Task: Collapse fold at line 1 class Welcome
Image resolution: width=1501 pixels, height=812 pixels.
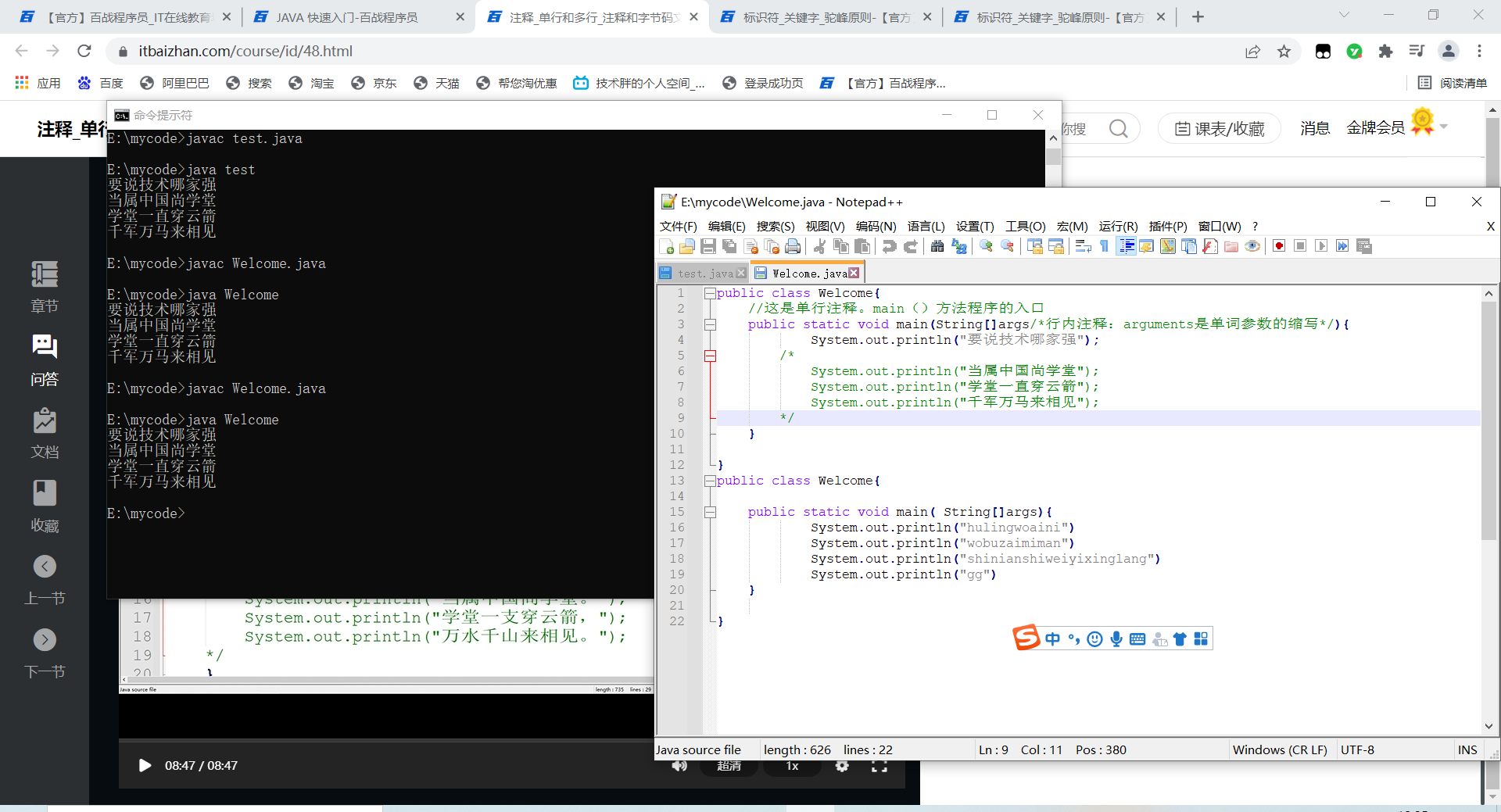Action: click(x=709, y=294)
